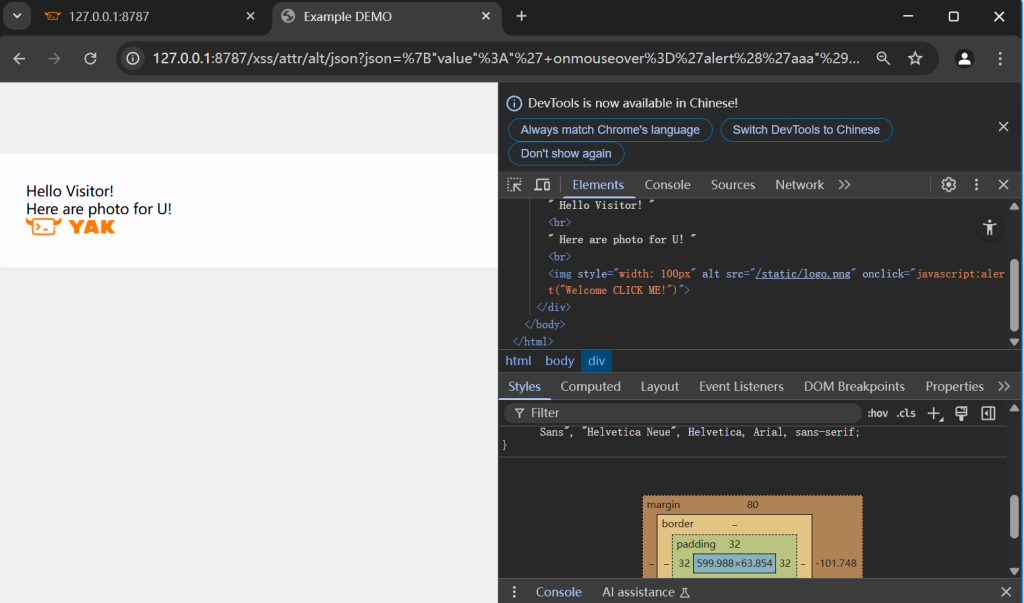
Task: Open the Computed styles tab
Action: click(x=590, y=387)
